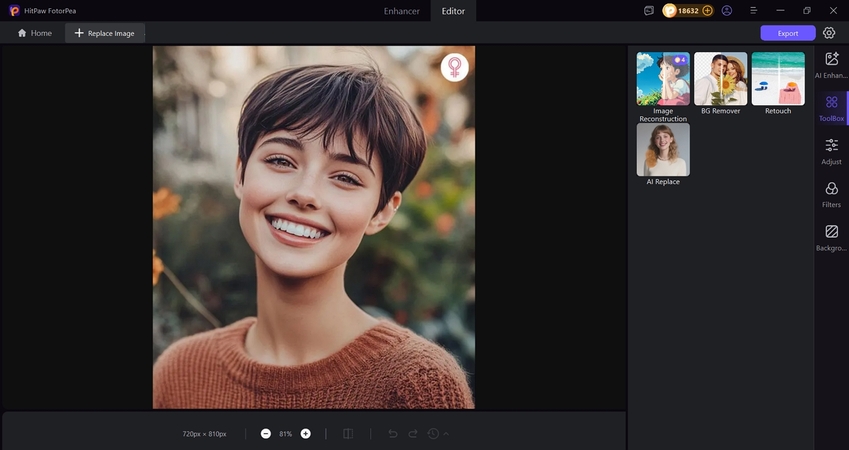Open the hamburger main menu

[753, 10]
